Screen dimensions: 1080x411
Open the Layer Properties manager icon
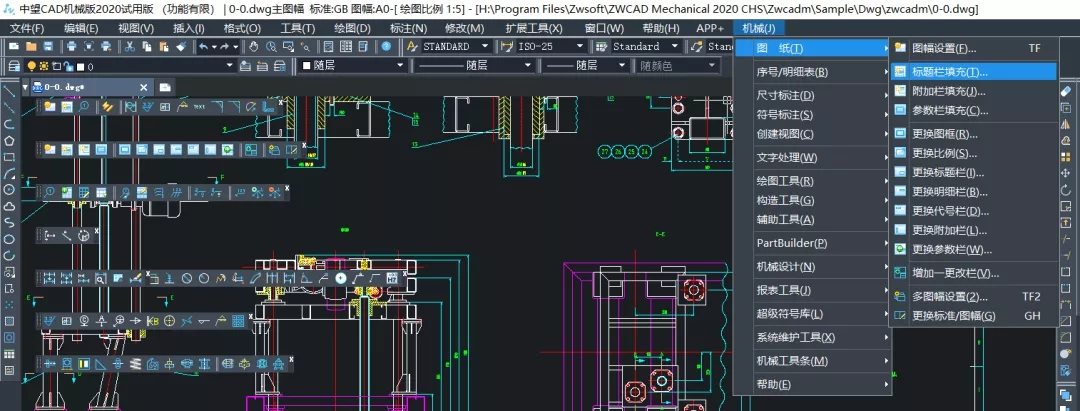coord(14,66)
